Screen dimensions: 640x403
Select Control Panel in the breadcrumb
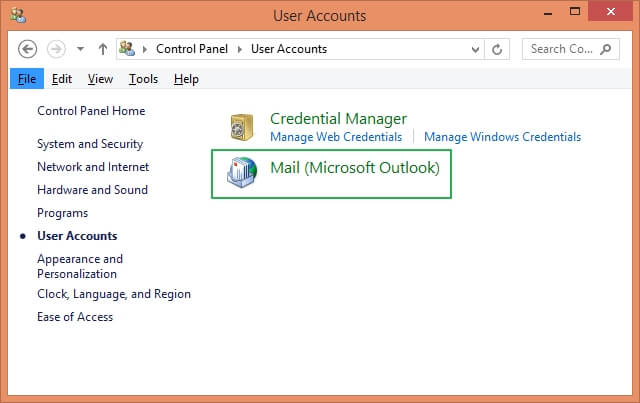coord(192,49)
